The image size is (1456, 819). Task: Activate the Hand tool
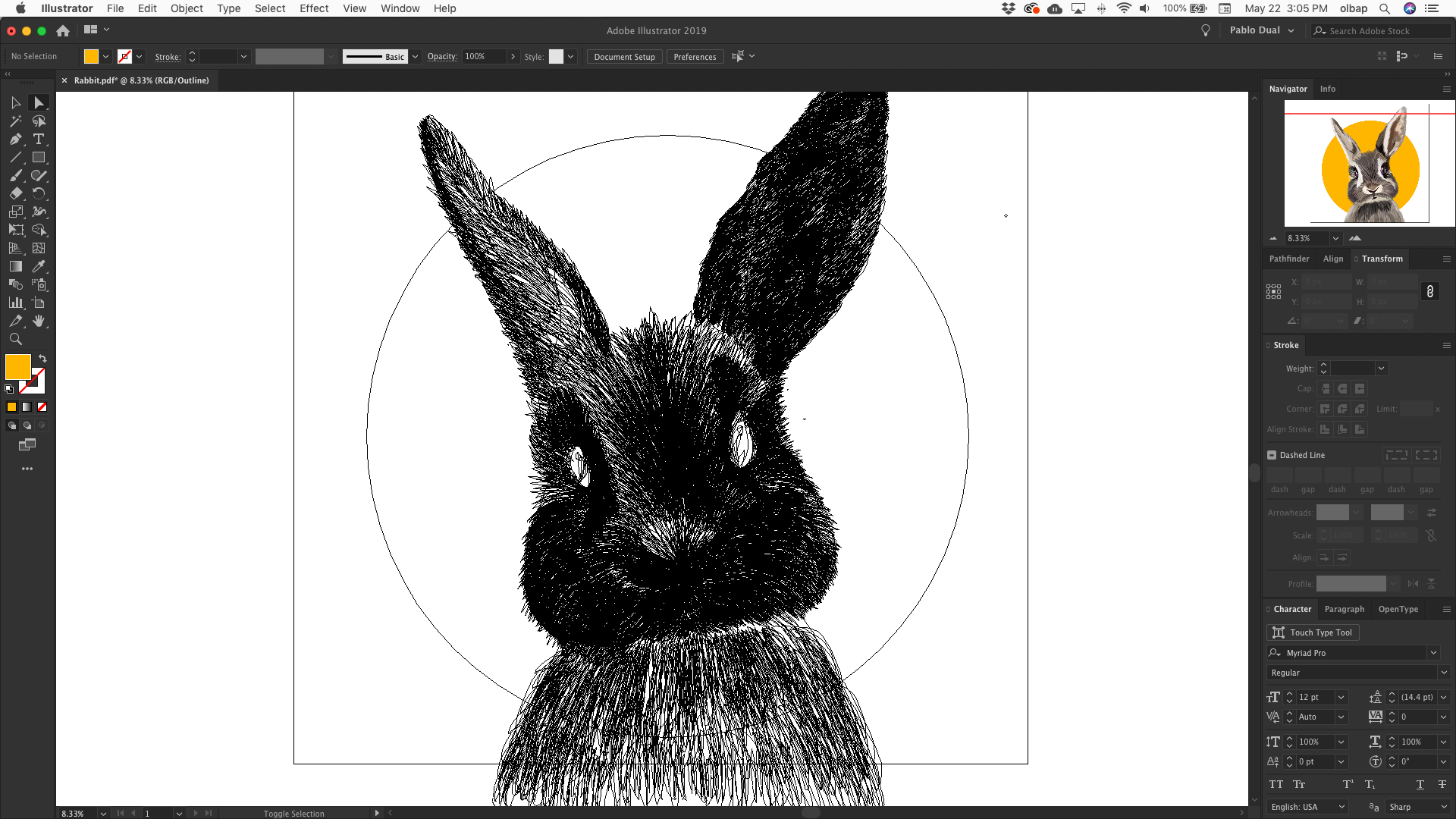tap(39, 322)
